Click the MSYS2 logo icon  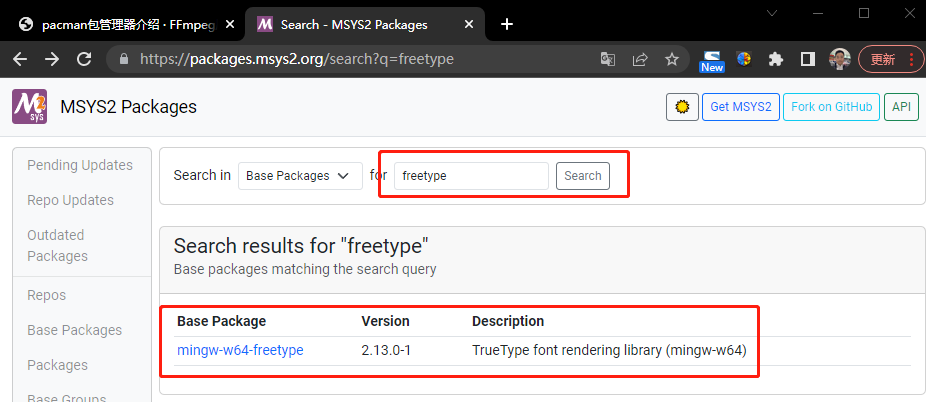pos(29,107)
